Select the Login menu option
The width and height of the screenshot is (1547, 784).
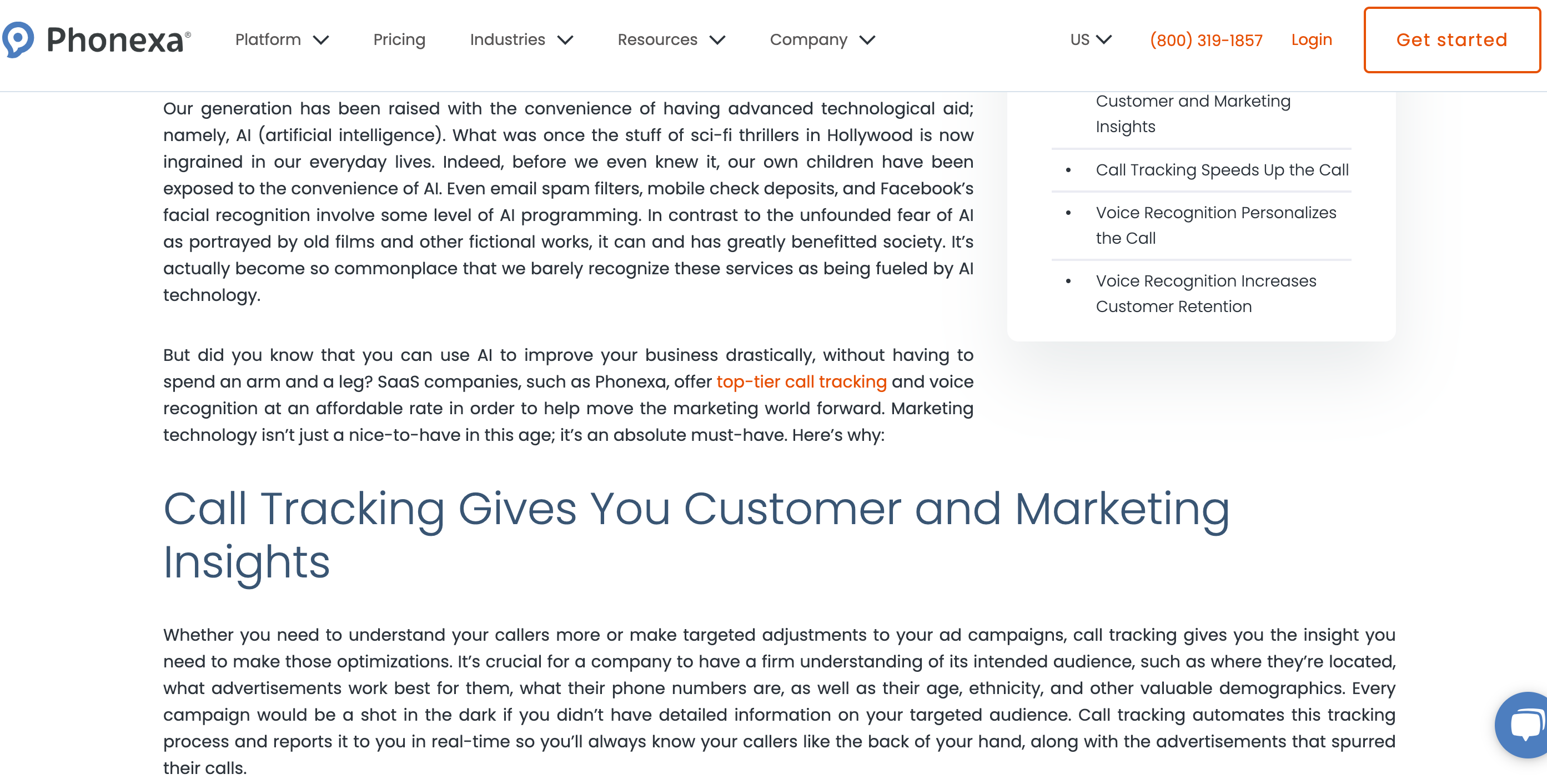click(1312, 40)
